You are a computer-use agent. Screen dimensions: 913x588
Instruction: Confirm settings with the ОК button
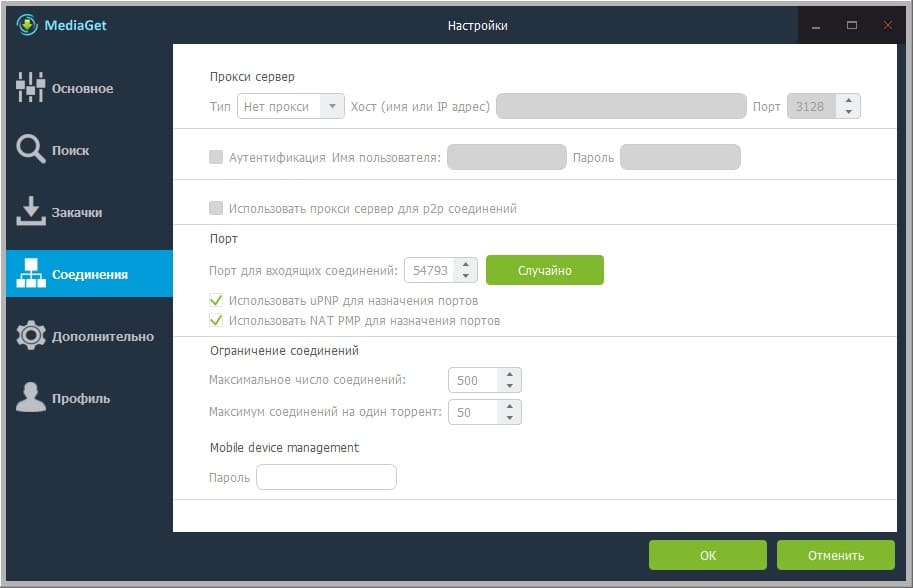tap(707, 555)
